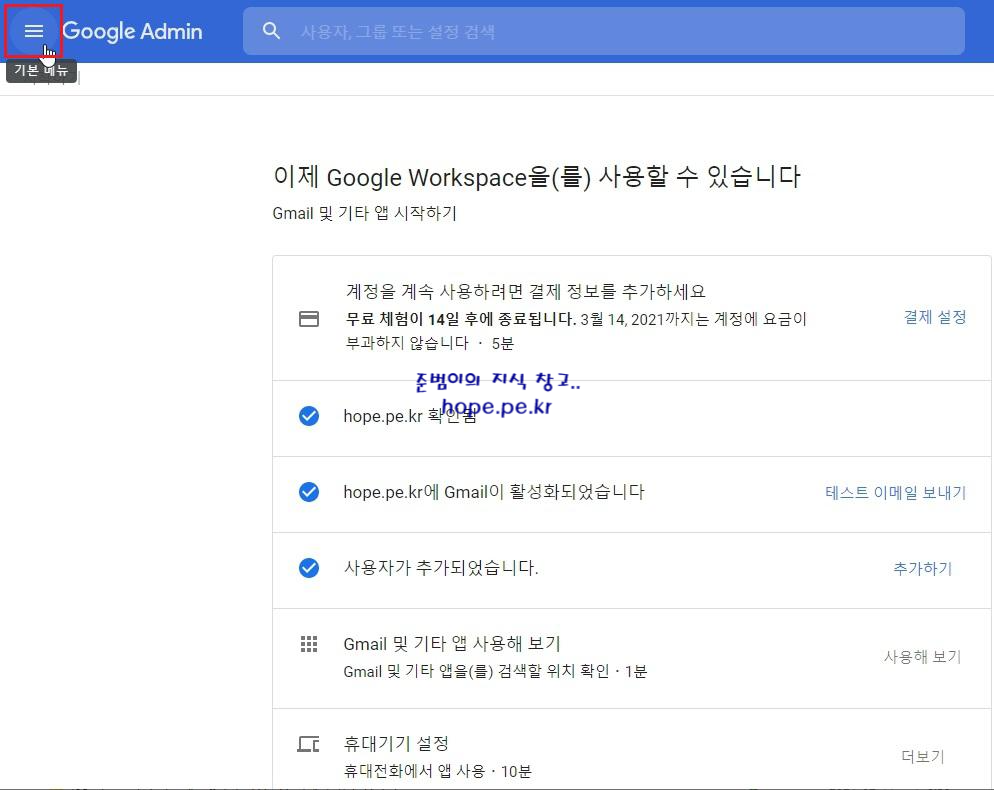This screenshot has height=790, width=994.
Task: Click the Google Admin logo
Action: coord(132,31)
